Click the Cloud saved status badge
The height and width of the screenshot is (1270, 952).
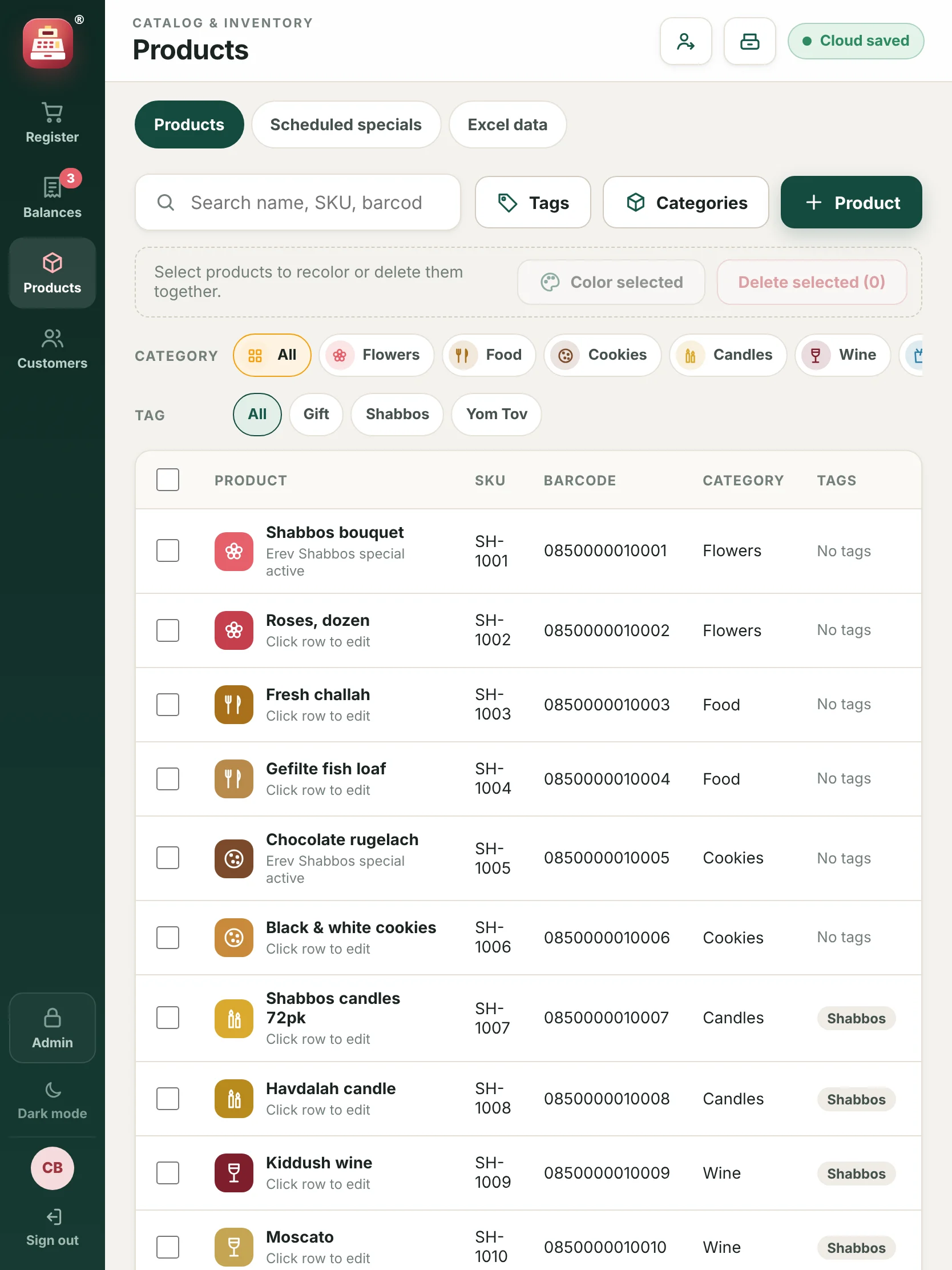pyautogui.click(x=856, y=41)
